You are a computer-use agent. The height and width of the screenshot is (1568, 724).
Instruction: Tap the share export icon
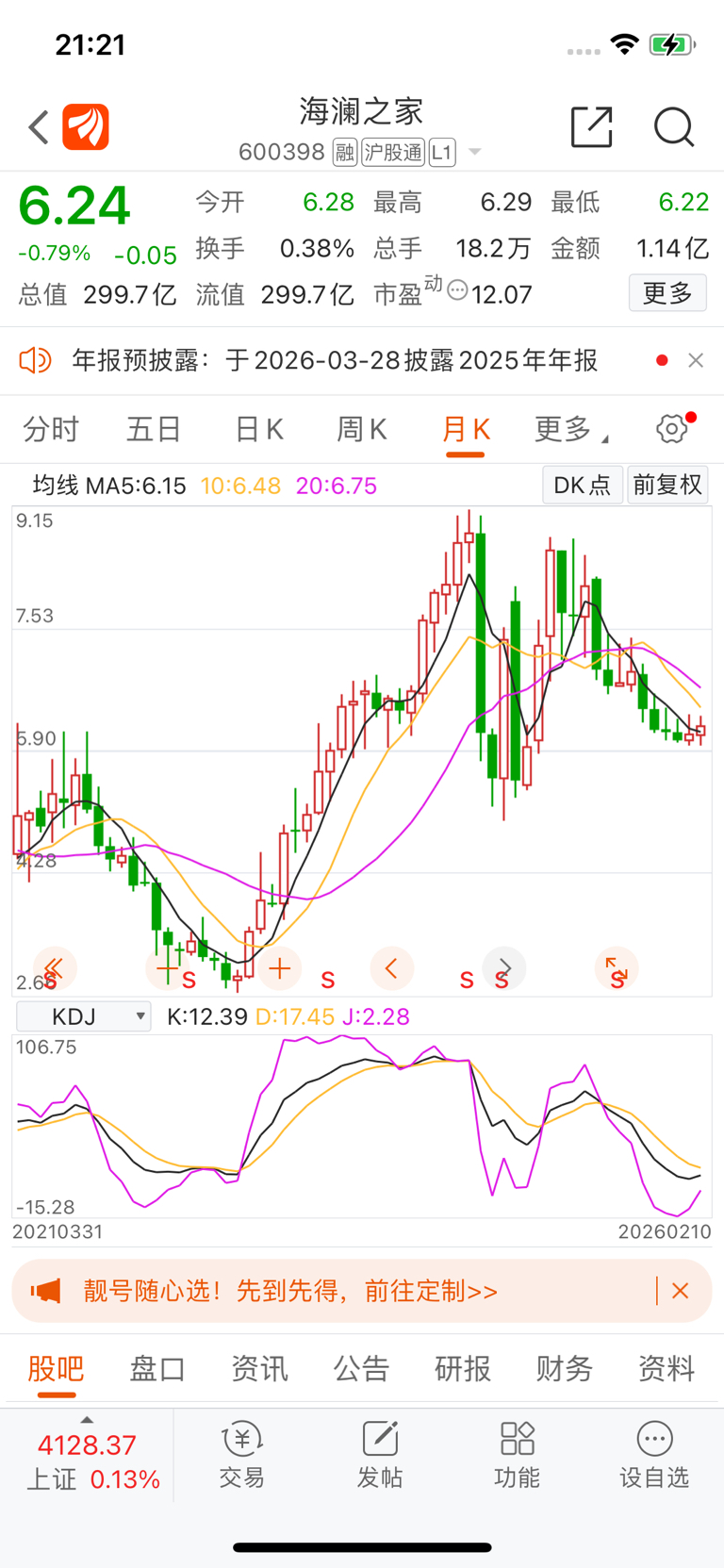(x=592, y=127)
